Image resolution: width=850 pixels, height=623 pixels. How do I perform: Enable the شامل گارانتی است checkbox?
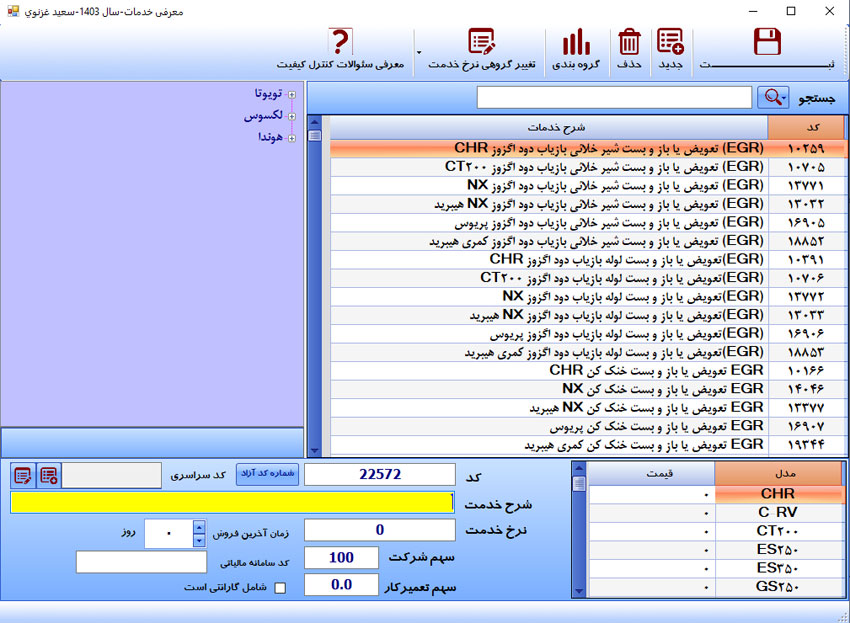tap(280, 589)
